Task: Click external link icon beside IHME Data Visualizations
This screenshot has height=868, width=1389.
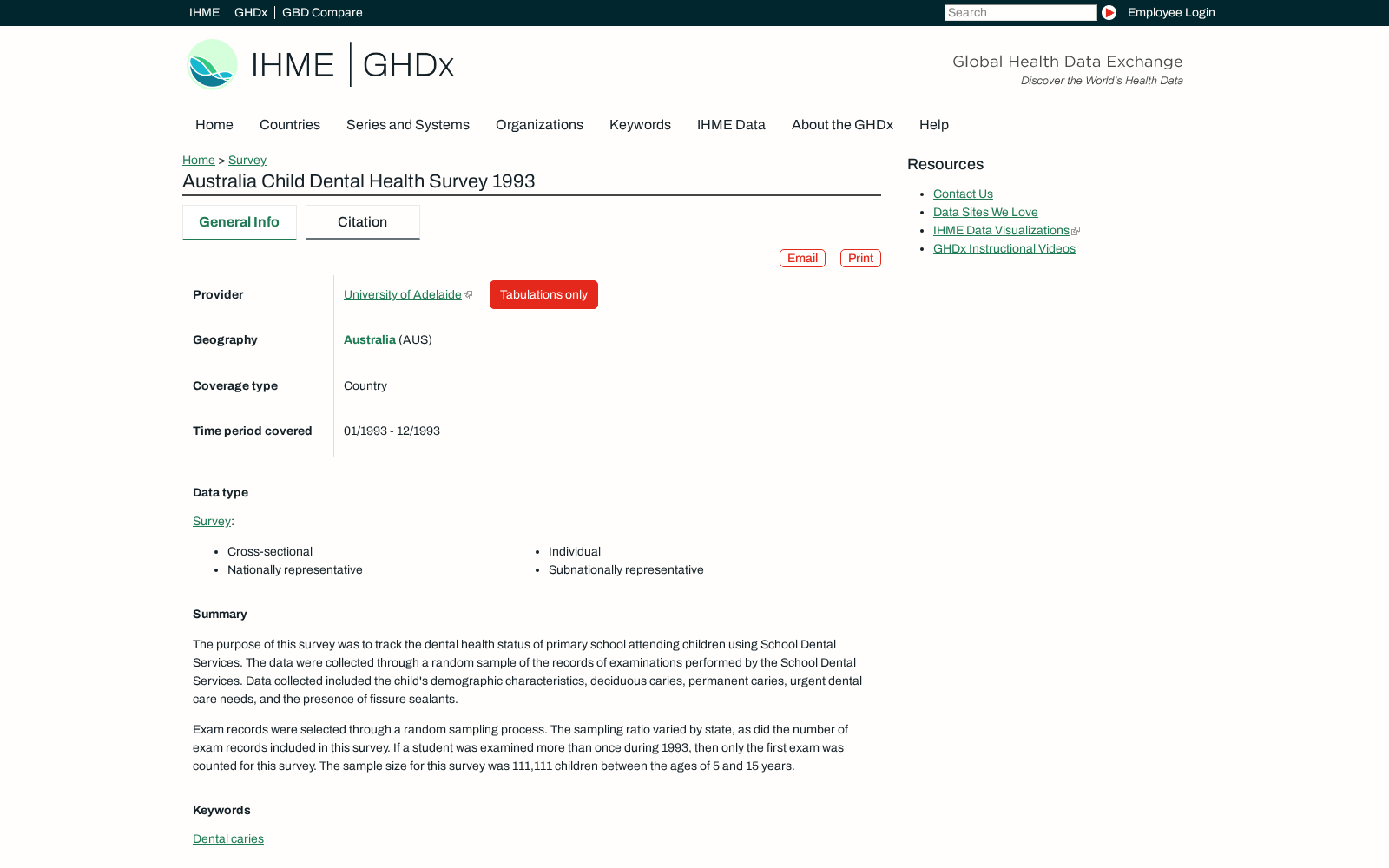Action: (x=1076, y=231)
